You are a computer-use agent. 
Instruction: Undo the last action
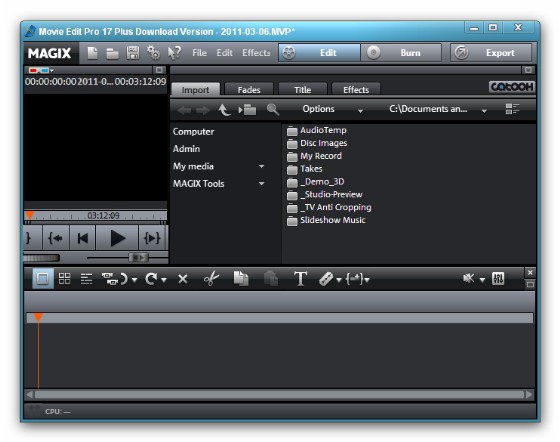124,278
